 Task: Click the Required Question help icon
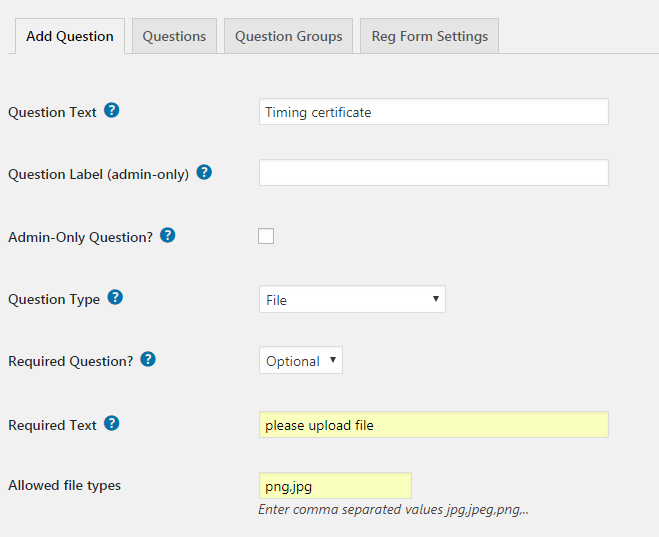click(x=148, y=359)
